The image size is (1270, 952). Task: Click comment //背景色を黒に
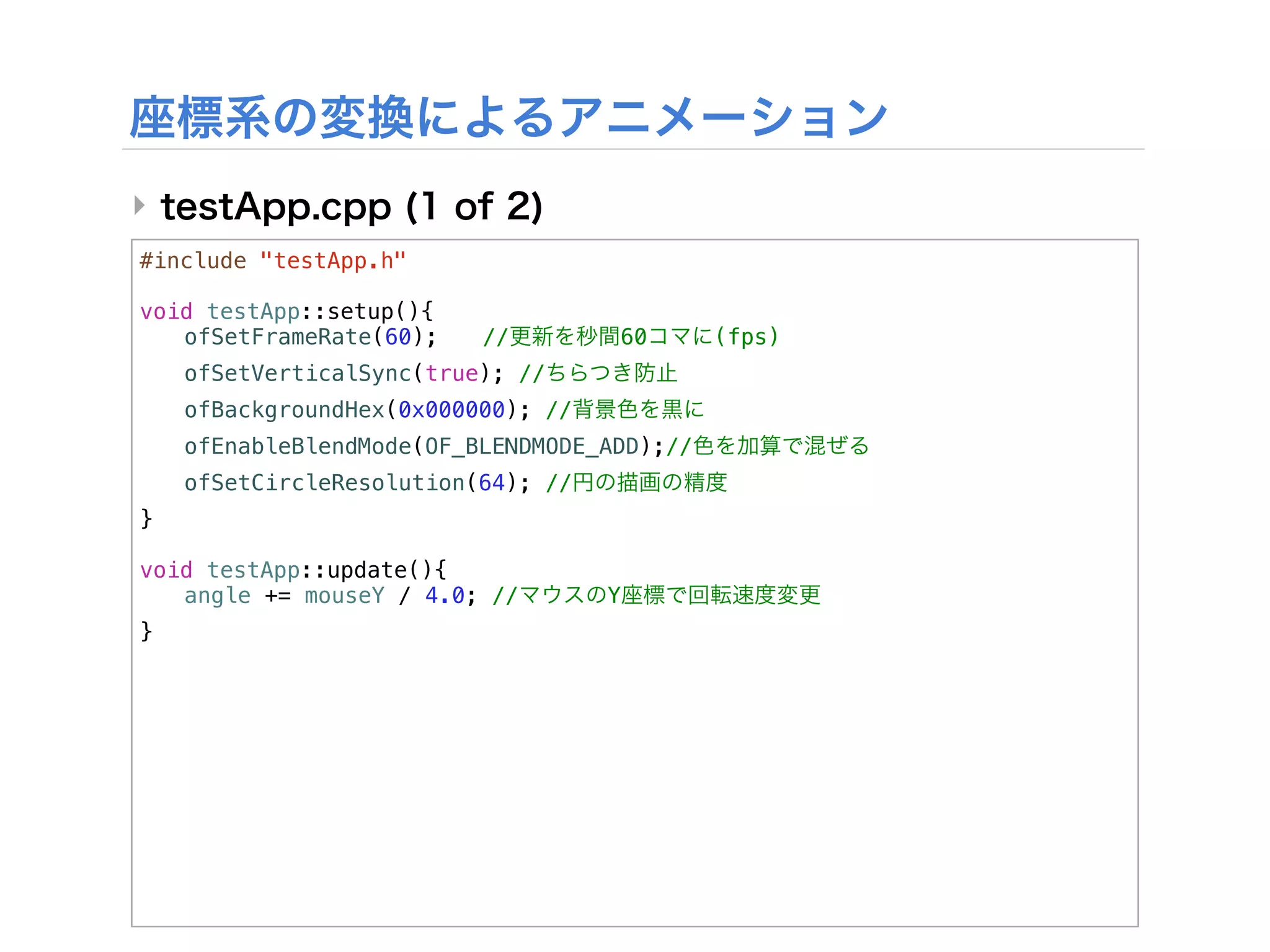pos(625,410)
